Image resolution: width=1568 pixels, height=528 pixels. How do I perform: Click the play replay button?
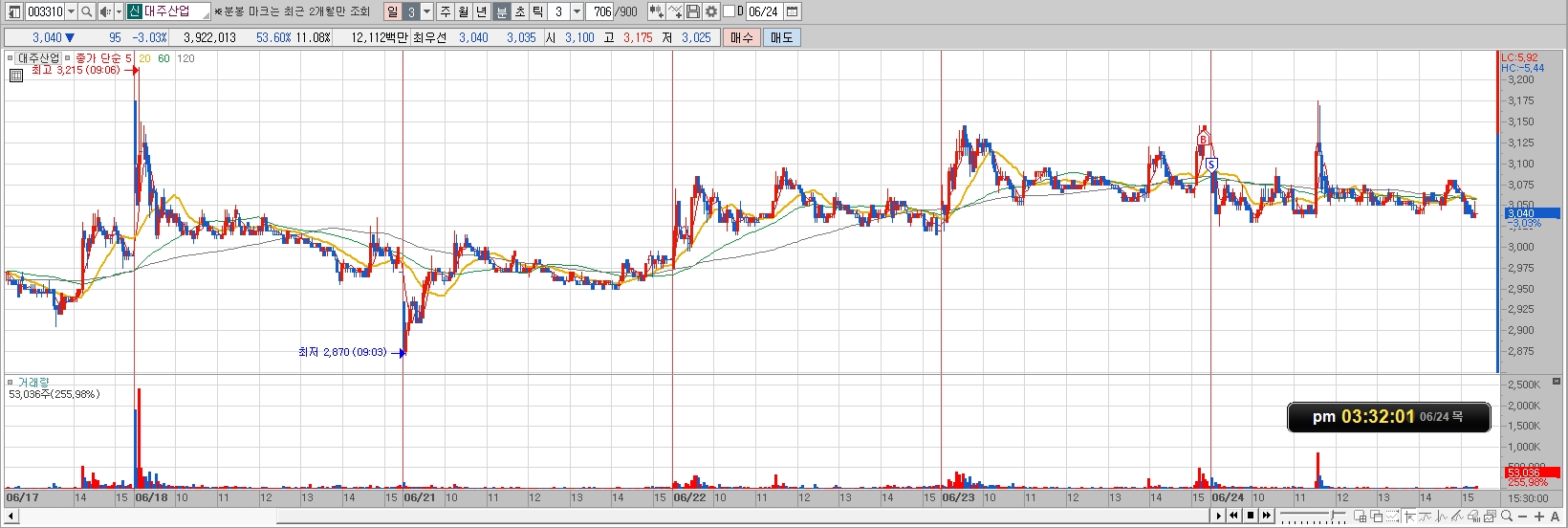pyautogui.click(x=1218, y=516)
